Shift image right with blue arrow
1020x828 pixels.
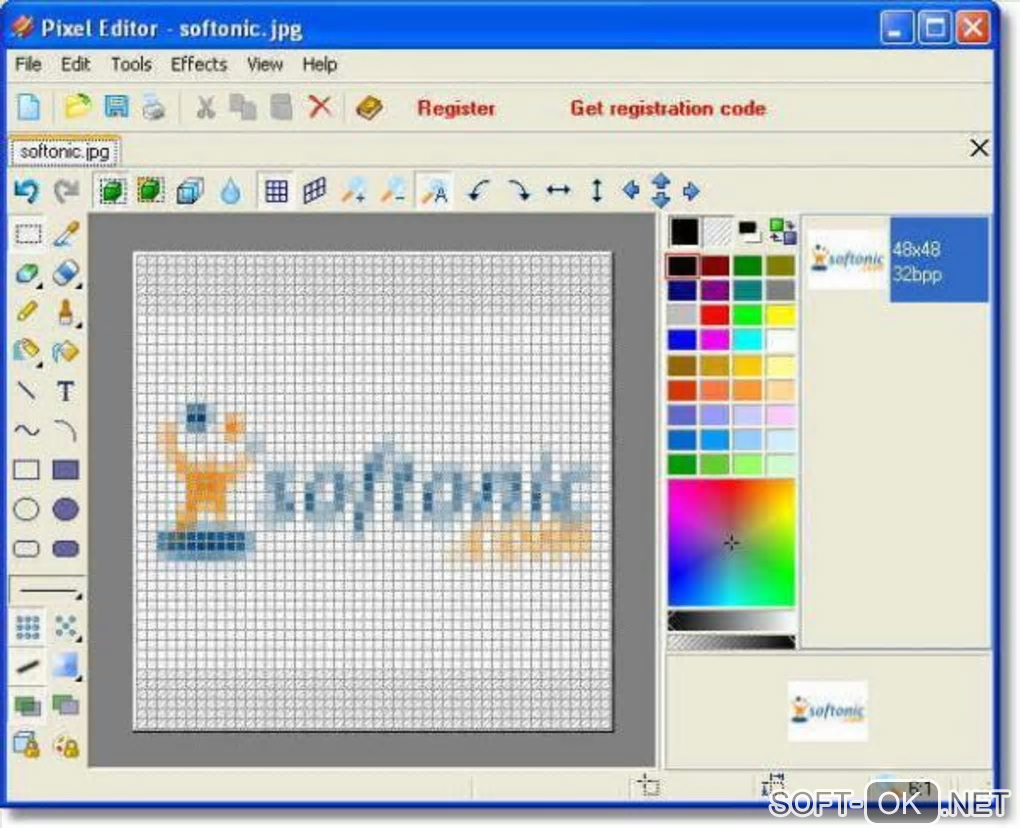click(691, 191)
